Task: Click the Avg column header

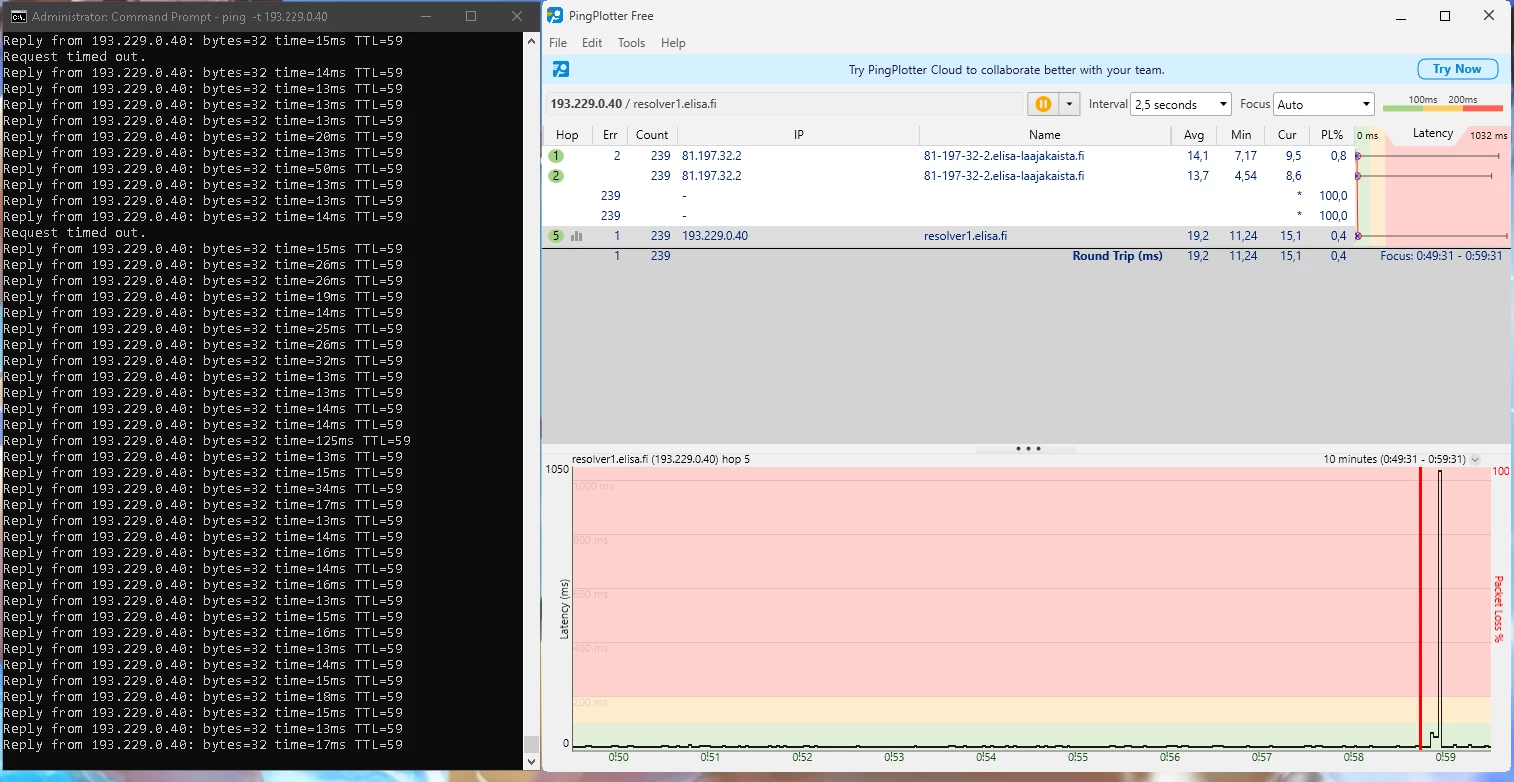Action: tap(1194, 135)
